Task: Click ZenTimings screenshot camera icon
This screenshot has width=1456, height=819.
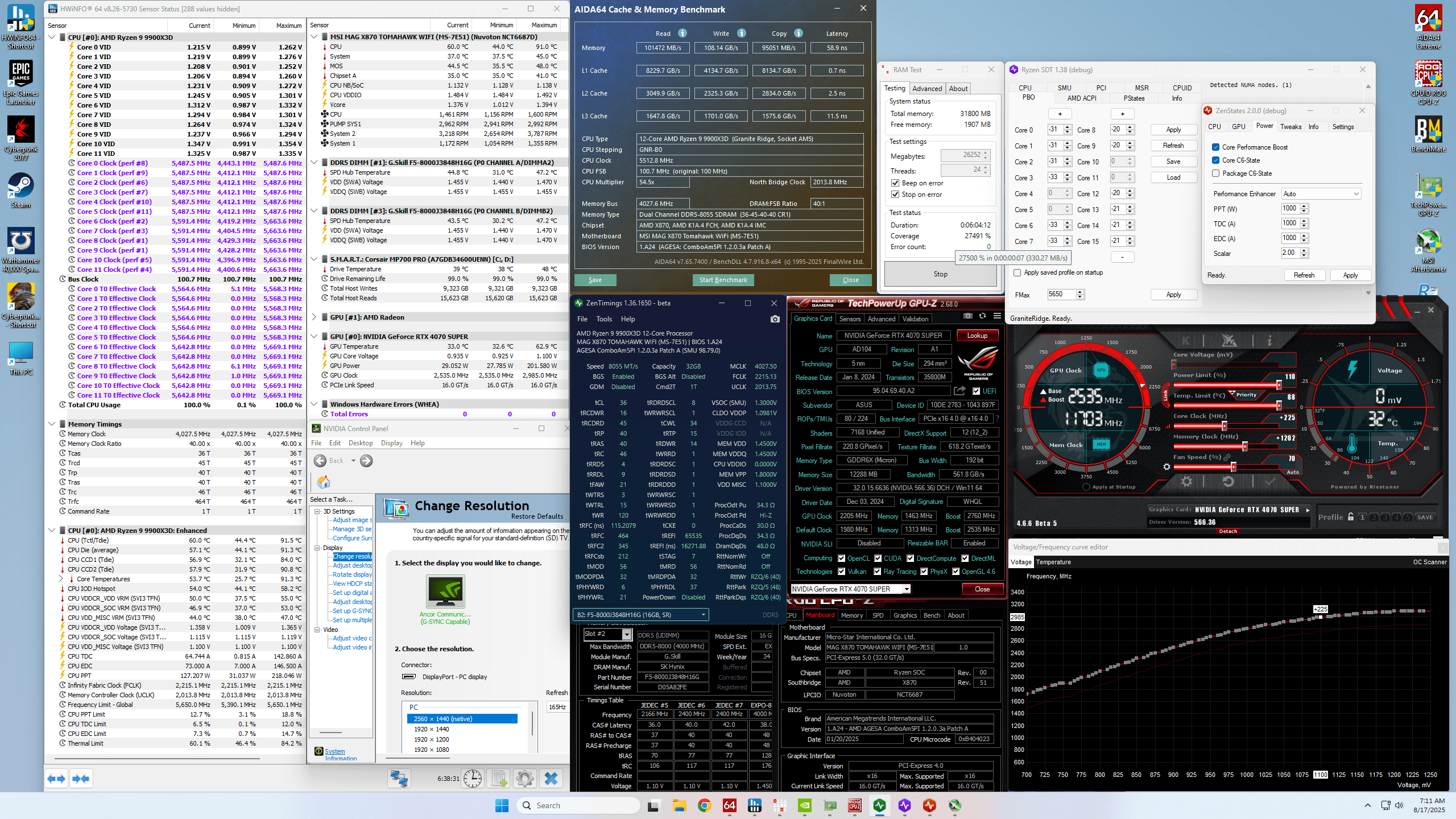Action: click(775, 319)
